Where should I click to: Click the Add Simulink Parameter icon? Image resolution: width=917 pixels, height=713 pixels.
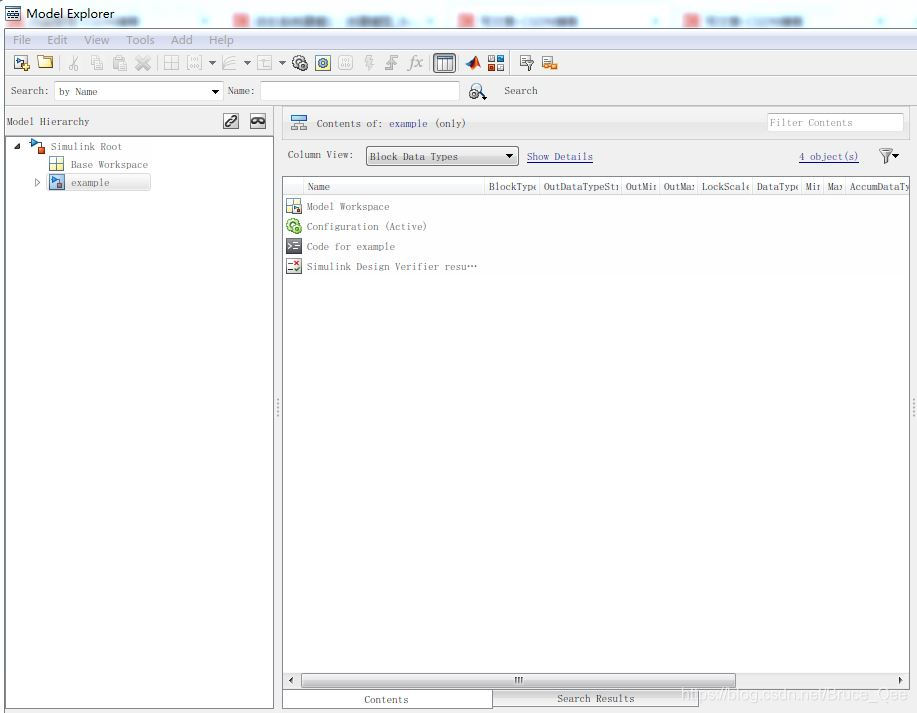194,63
